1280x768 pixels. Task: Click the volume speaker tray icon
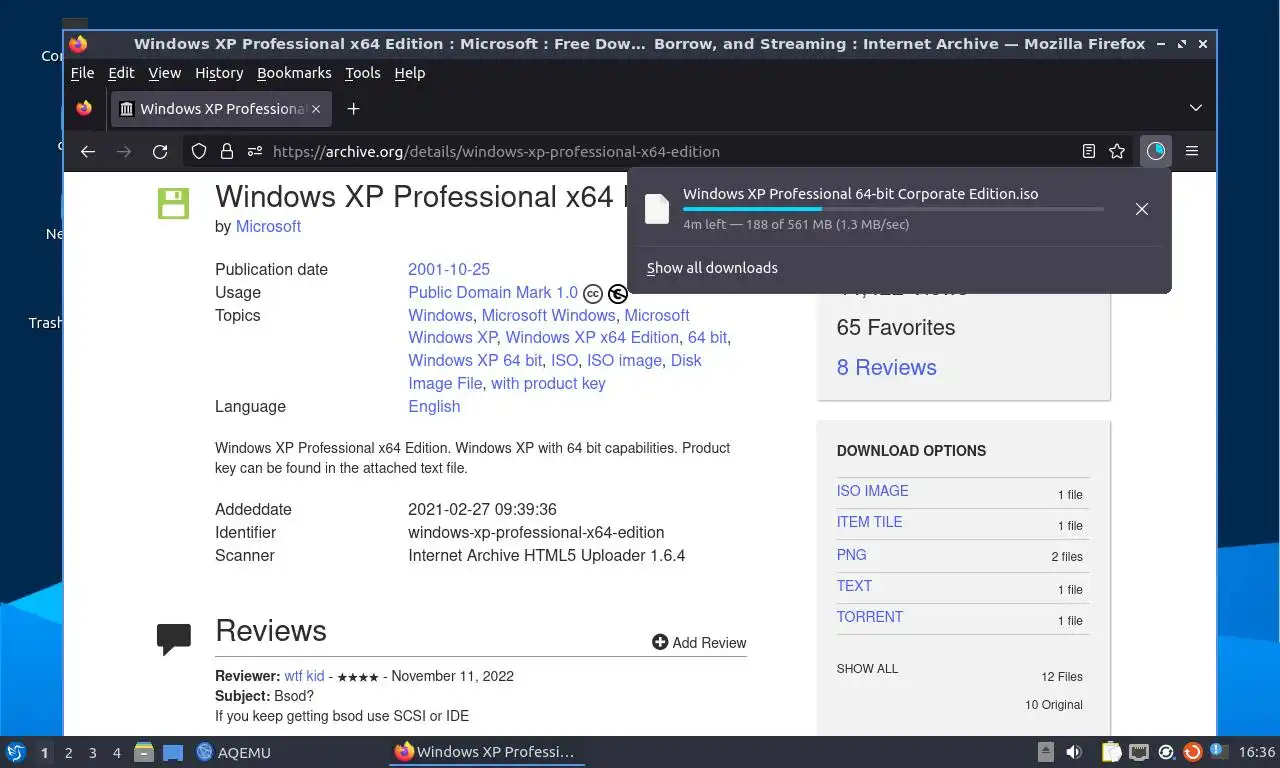(x=1074, y=752)
